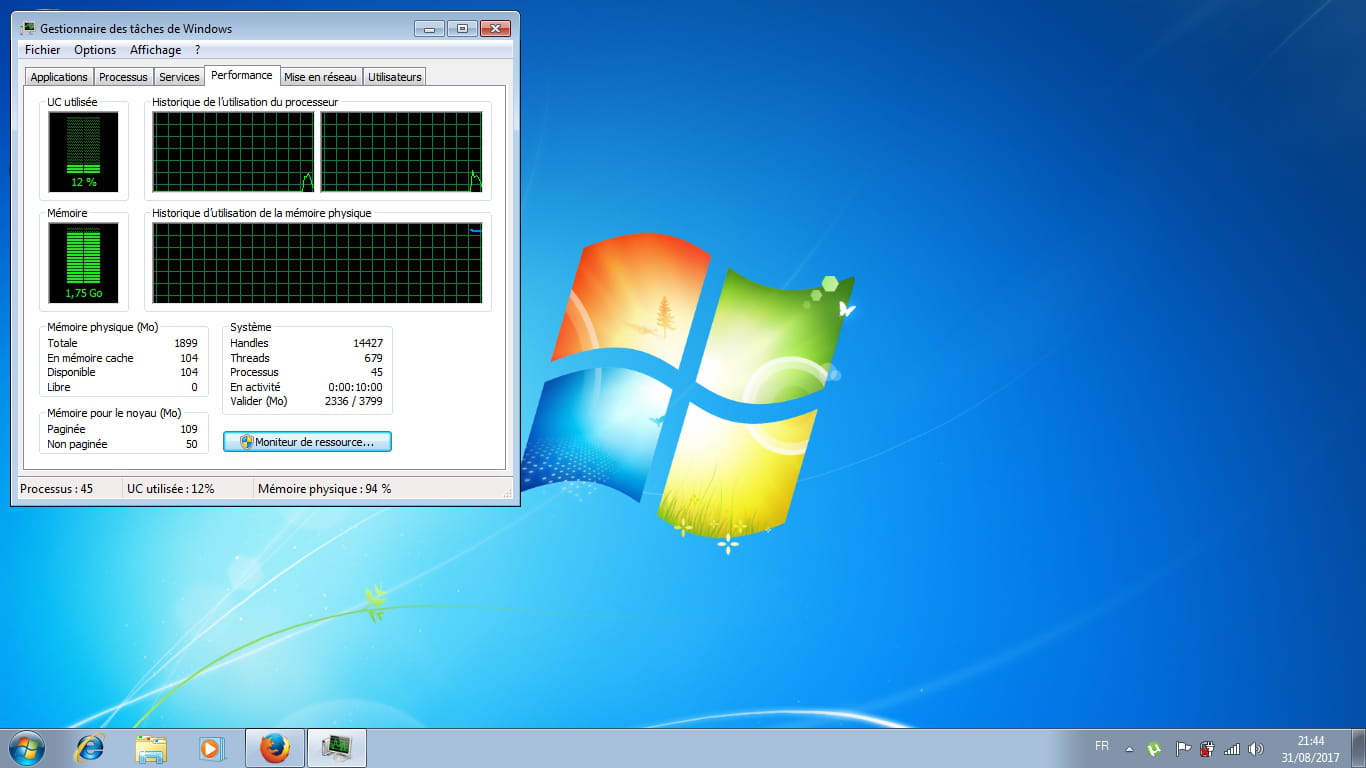Click the physical memory history graph
The width and height of the screenshot is (1366, 768).
(317, 263)
